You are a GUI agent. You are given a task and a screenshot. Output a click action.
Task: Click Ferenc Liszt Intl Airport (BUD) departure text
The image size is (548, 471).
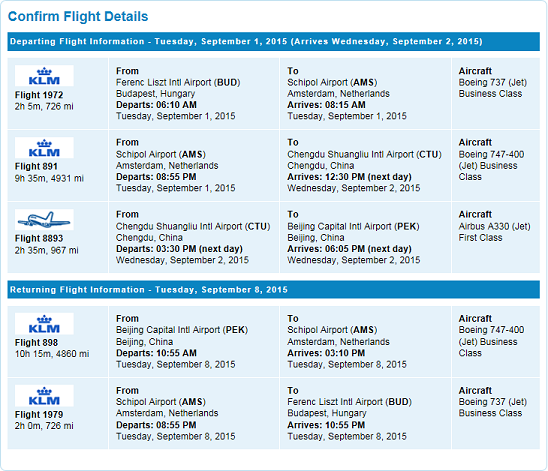coord(178,82)
